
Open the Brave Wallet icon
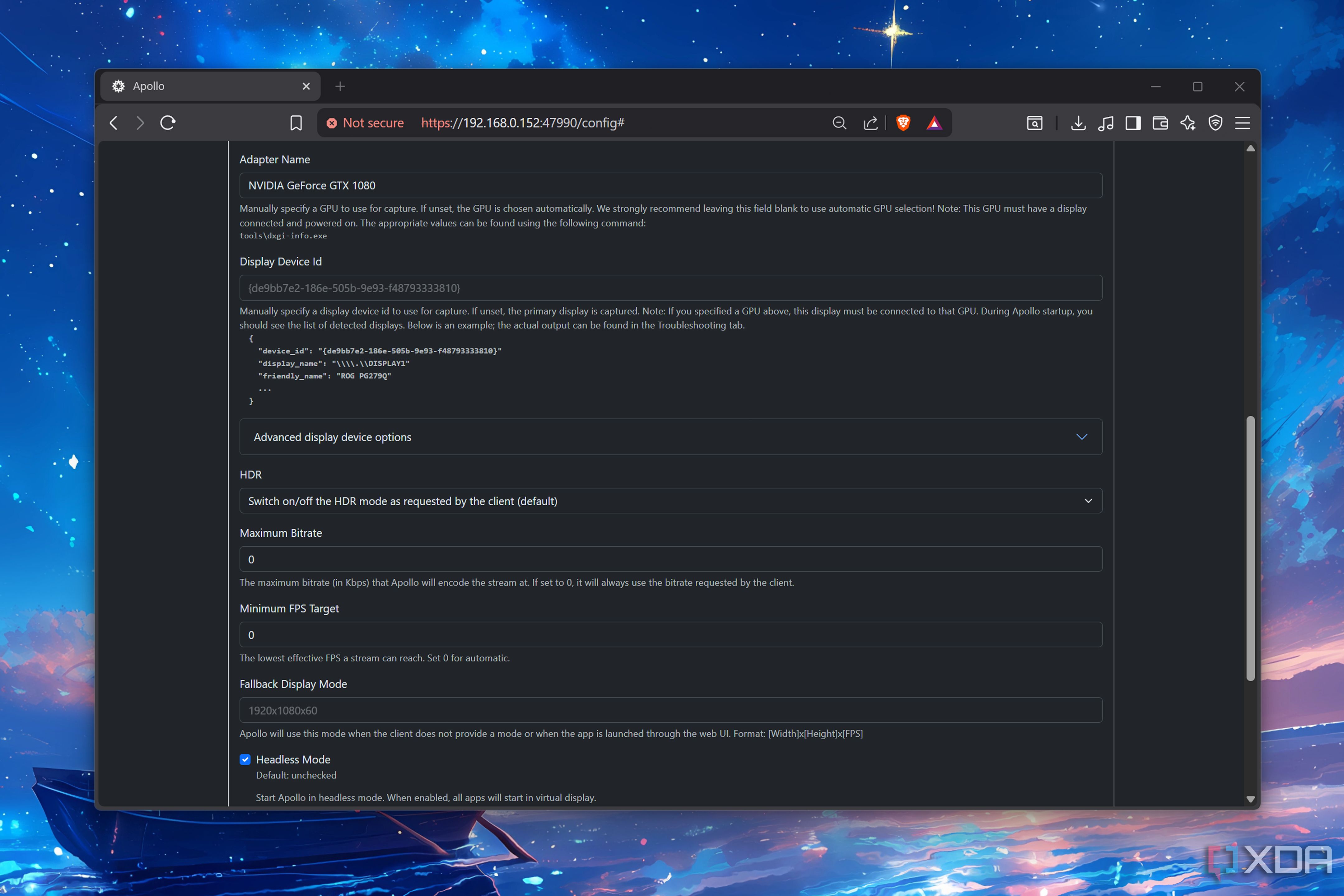point(1160,123)
